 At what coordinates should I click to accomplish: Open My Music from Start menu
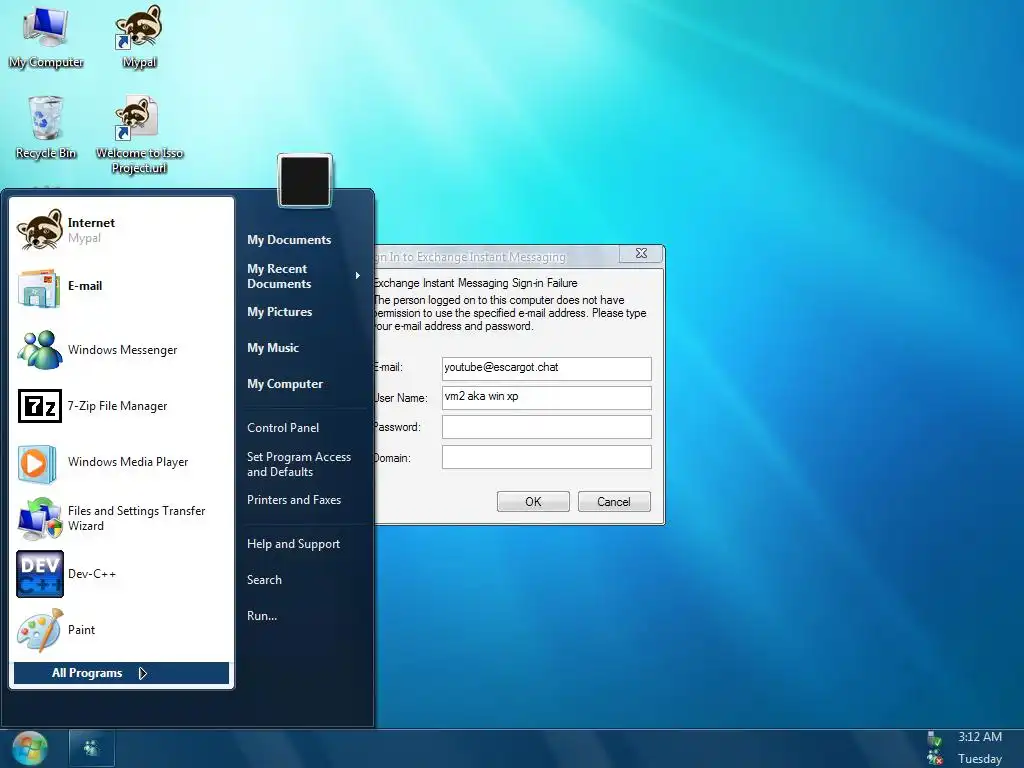coord(273,347)
